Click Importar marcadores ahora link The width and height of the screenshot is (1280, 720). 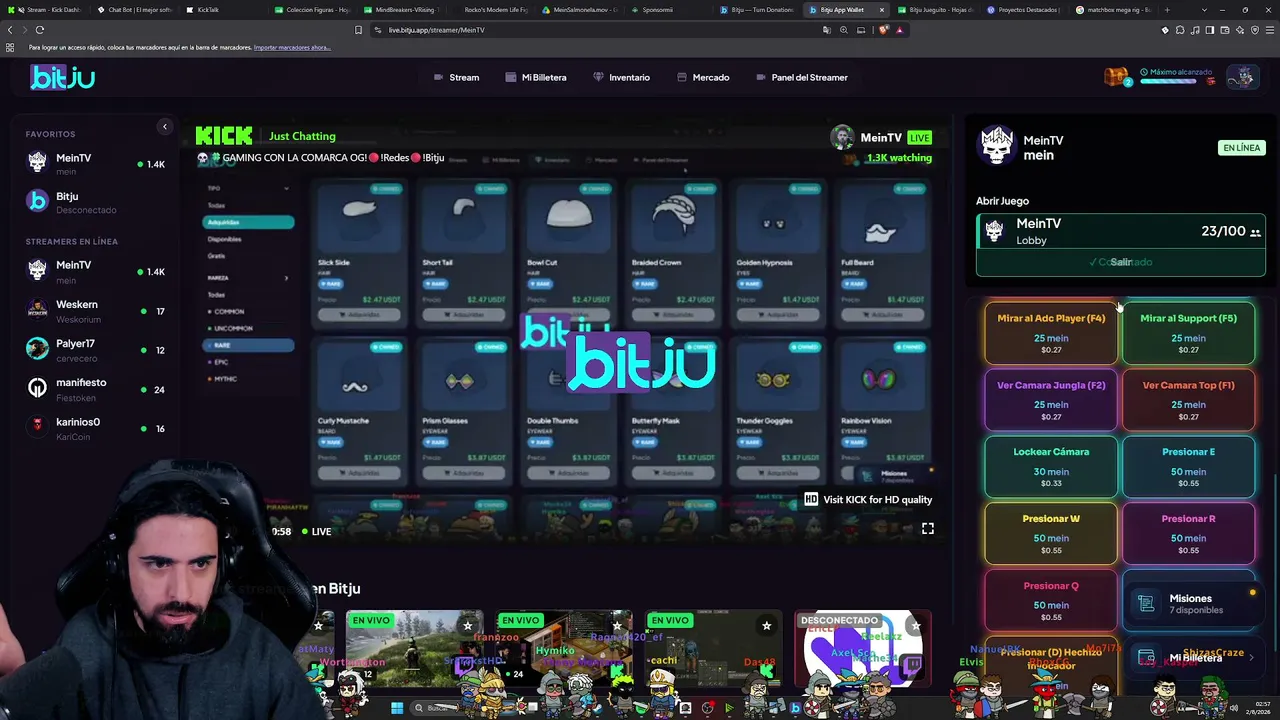(292, 48)
